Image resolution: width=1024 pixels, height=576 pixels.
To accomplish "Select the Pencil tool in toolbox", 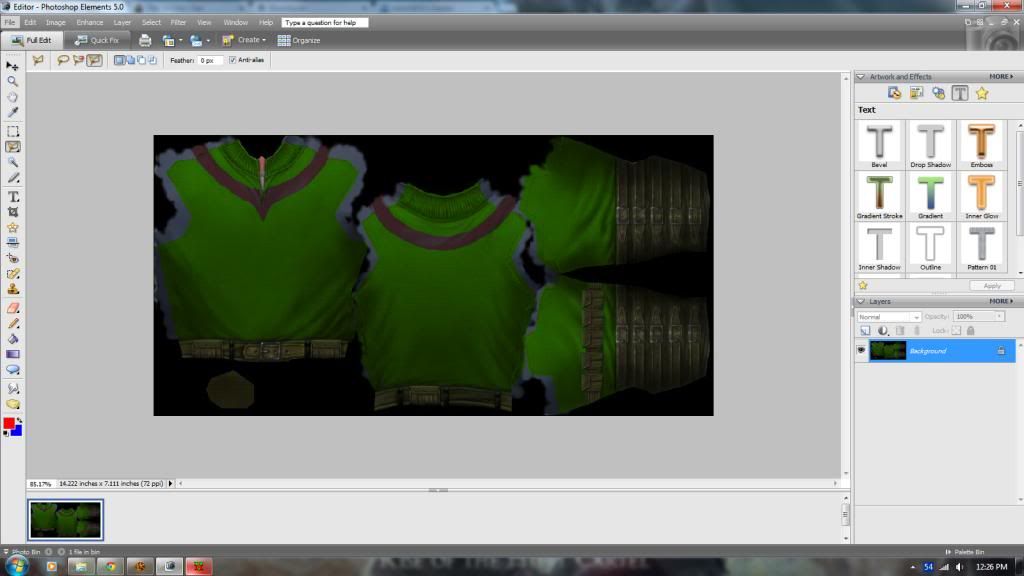I will (12, 323).
